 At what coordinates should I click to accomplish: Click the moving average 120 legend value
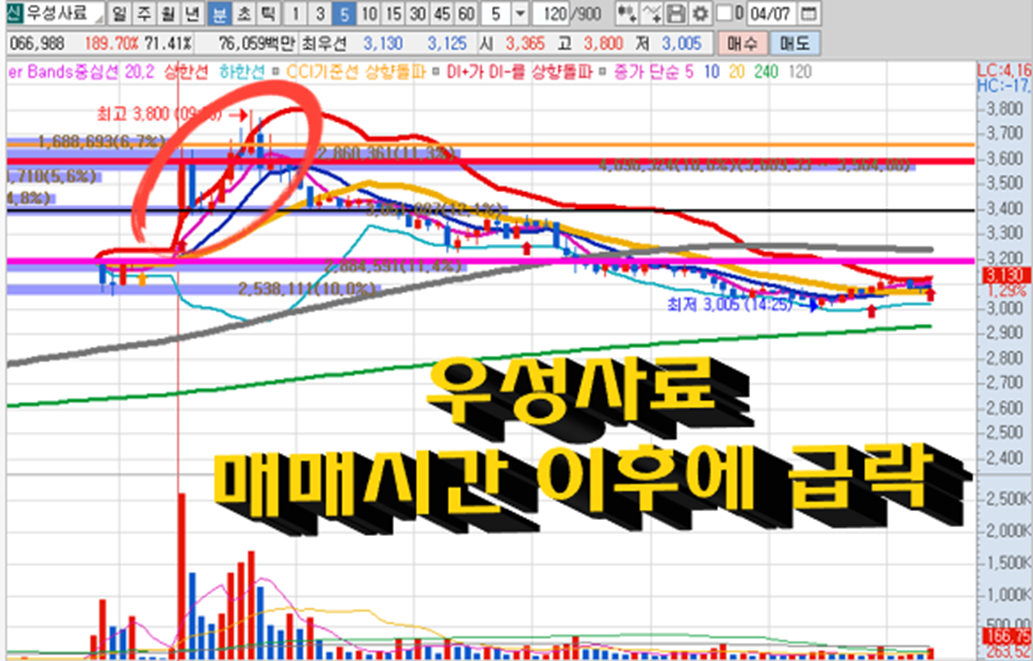[800, 72]
